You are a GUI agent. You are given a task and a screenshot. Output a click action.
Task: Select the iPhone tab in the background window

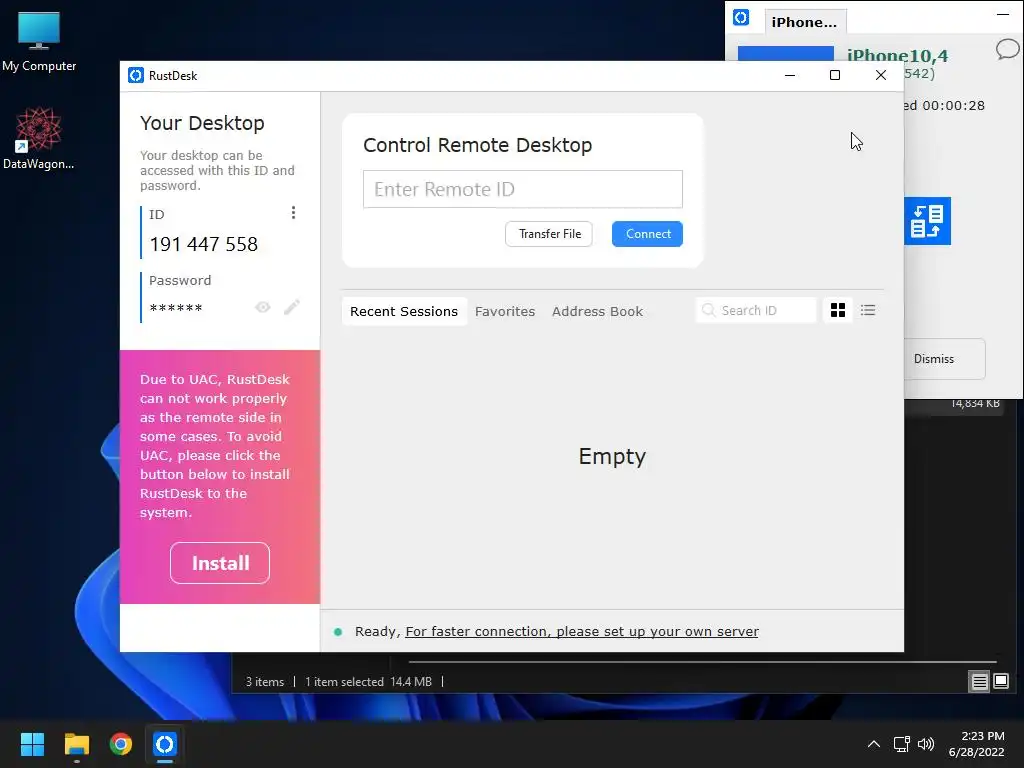click(805, 22)
